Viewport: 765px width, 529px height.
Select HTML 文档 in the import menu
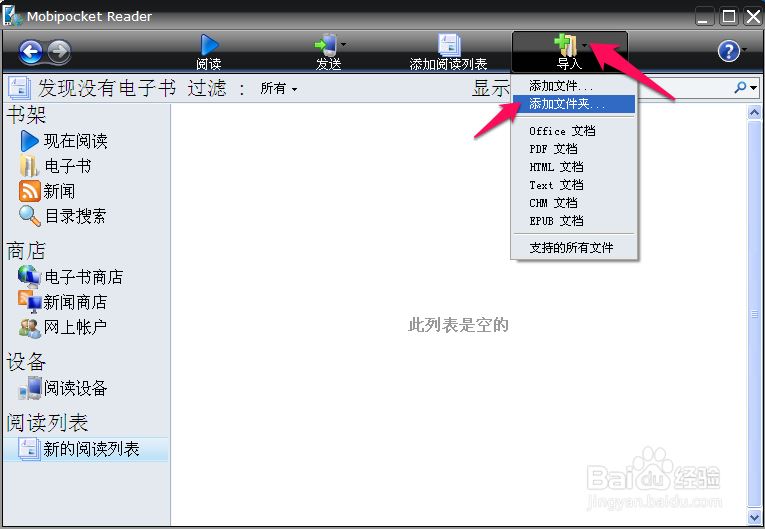coord(574,167)
